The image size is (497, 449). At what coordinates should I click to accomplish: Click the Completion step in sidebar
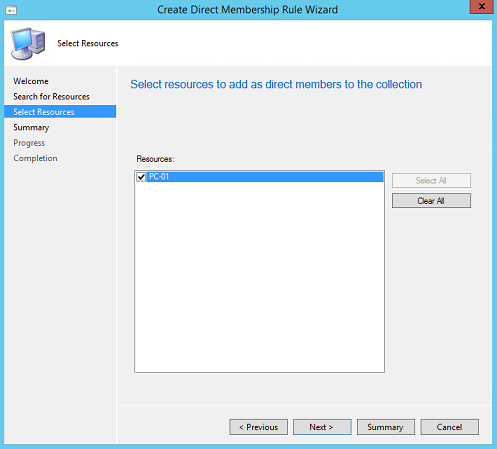tap(35, 158)
